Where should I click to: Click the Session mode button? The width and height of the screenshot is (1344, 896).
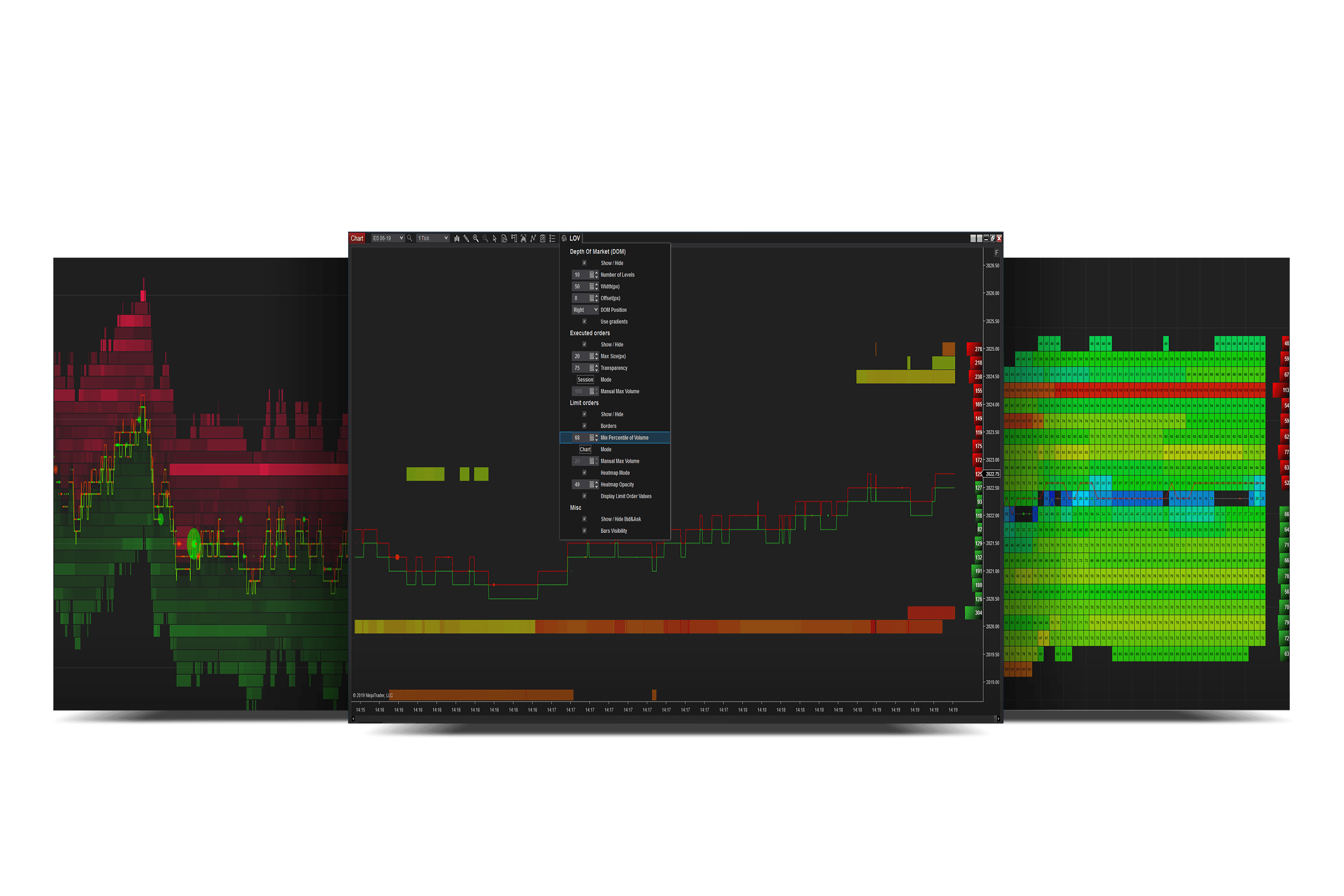pyautogui.click(x=585, y=379)
